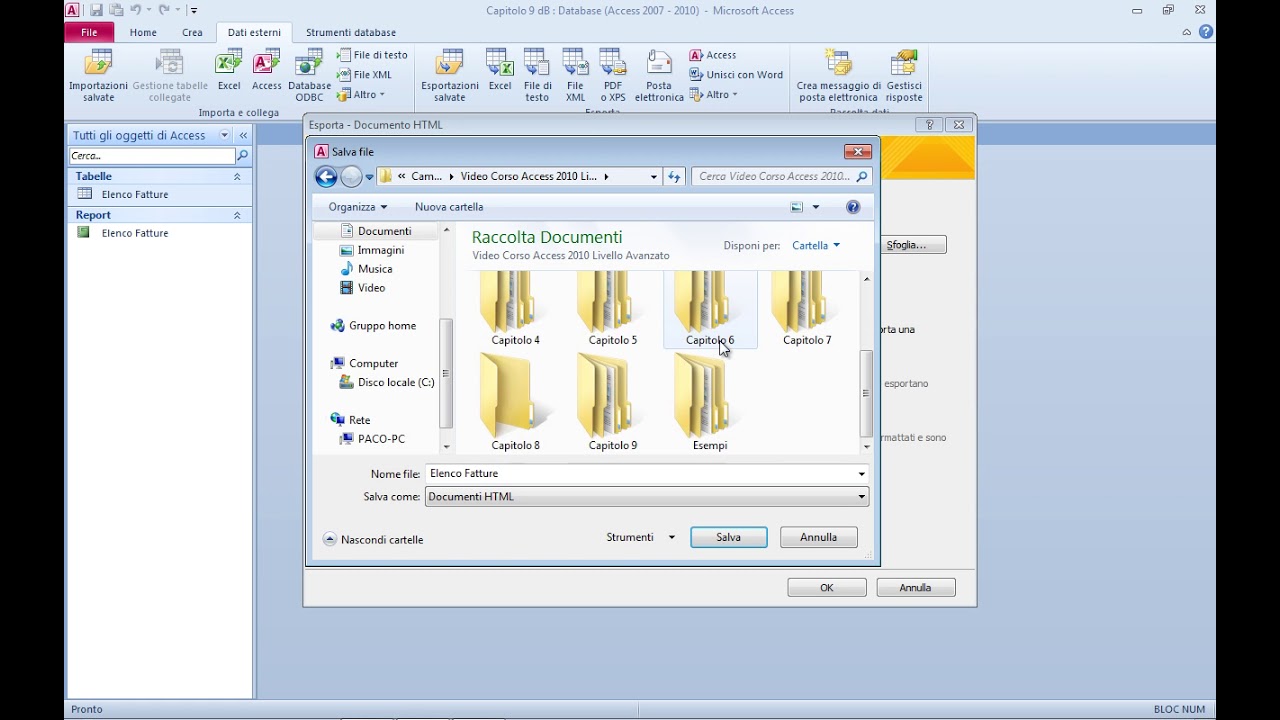The height and width of the screenshot is (720, 1280).
Task: Switch to the Strumenti database tab
Action: click(x=351, y=32)
